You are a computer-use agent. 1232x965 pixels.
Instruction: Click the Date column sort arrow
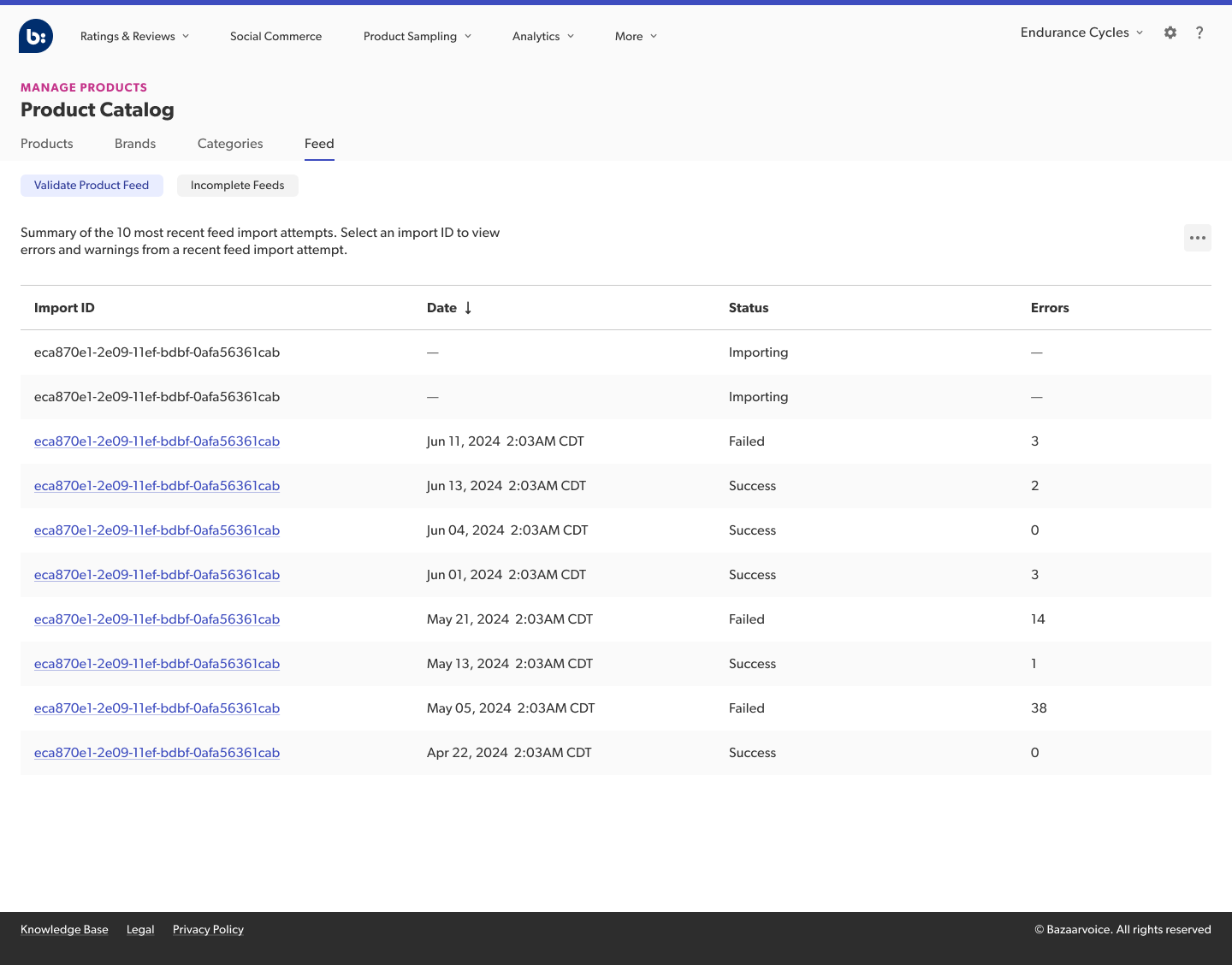click(468, 307)
